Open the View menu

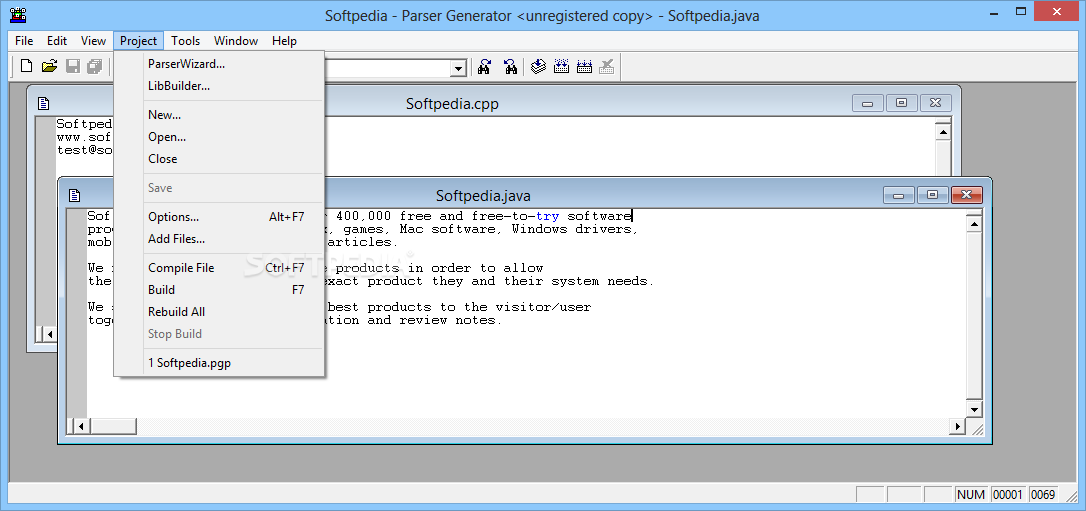pyautogui.click(x=93, y=41)
